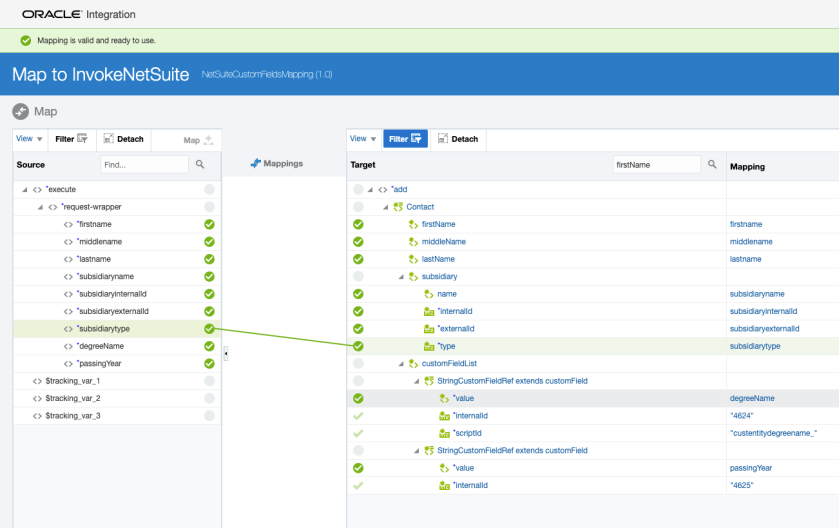Open the Source View dropdown
The height and width of the screenshot is (528, 839).
click(x=28, y=139)
